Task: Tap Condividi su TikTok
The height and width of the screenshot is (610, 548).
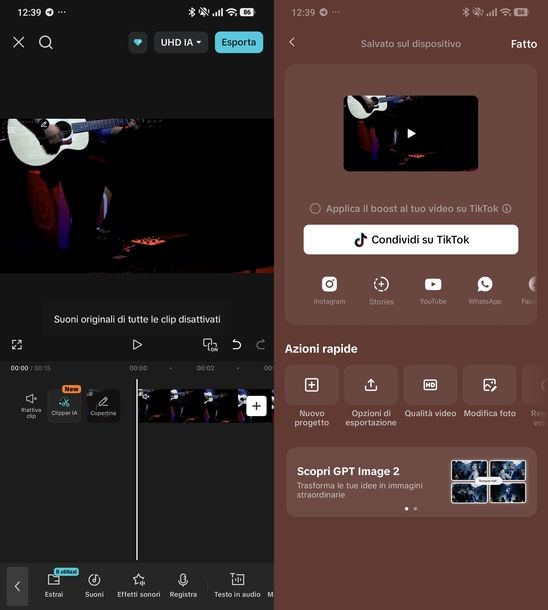Action: (x=411, y=240)
